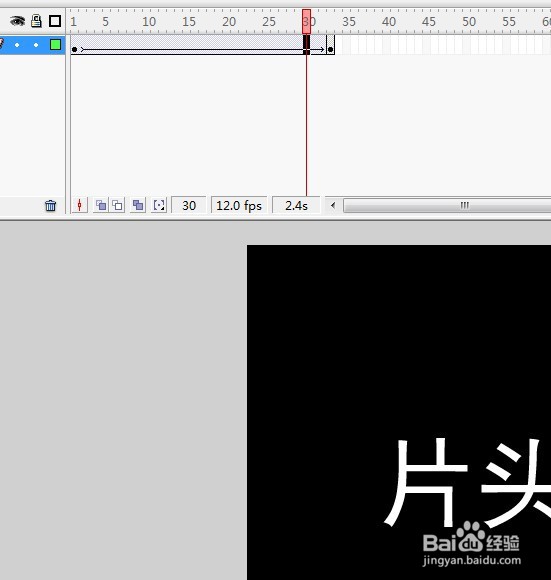Click the ruler at frame 40
Screen dimensions: 551x580
coord(389,22)
